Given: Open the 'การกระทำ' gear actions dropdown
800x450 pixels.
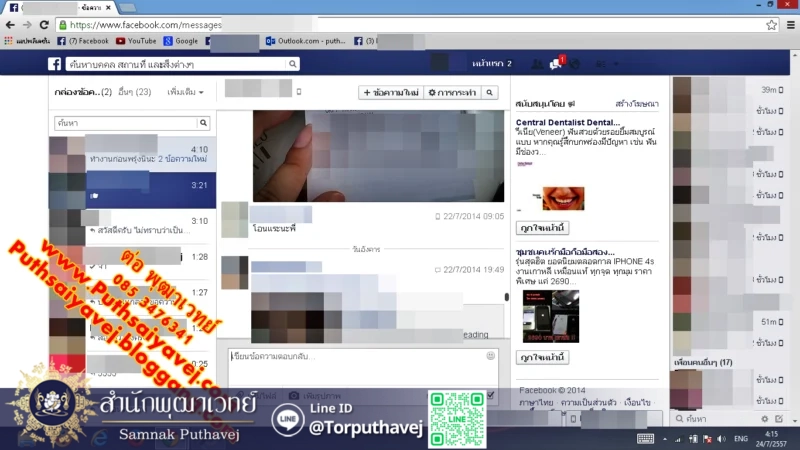Looking at the screenshot, I should pos(451,92).
